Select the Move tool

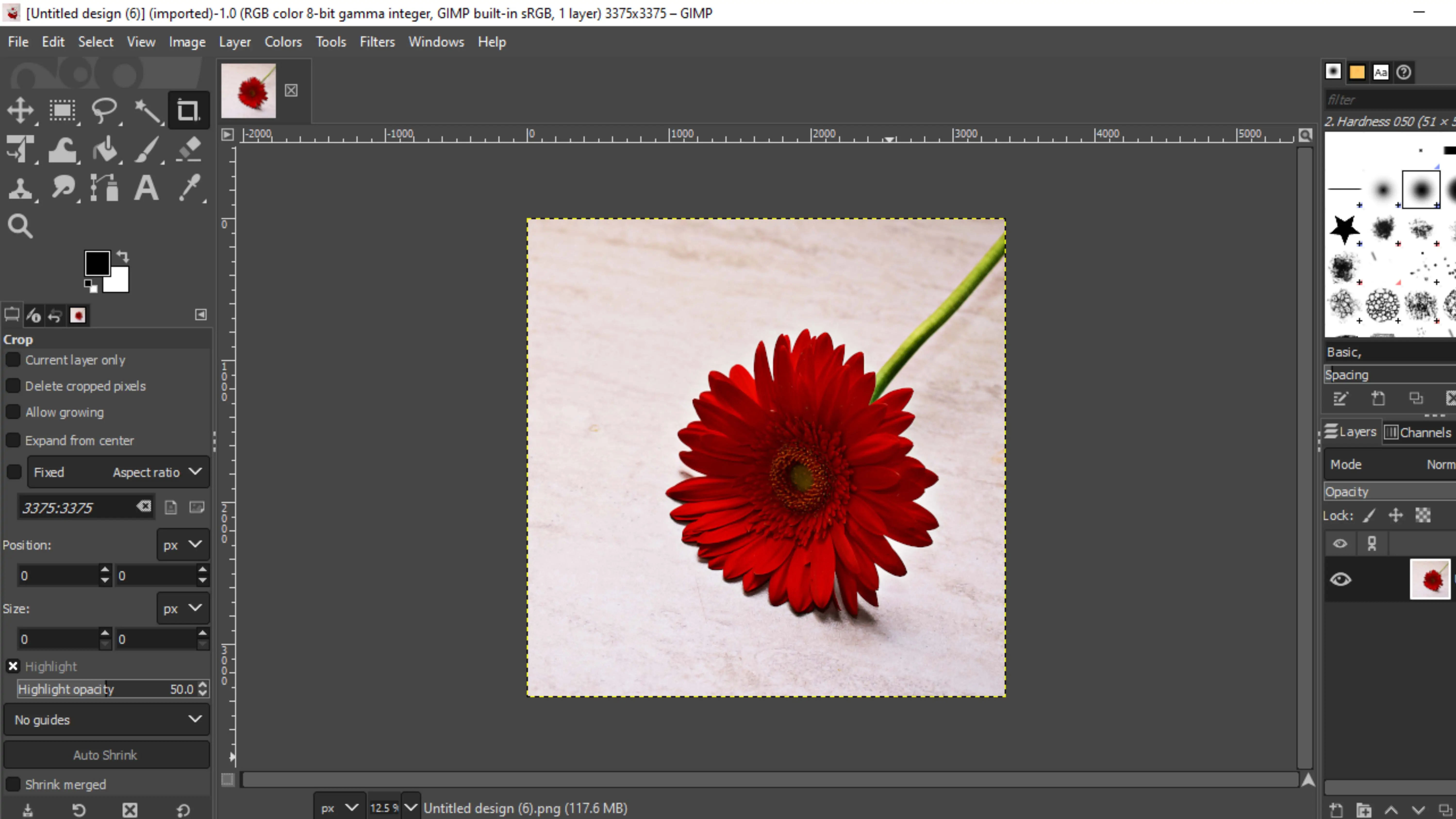coord(21,110)
